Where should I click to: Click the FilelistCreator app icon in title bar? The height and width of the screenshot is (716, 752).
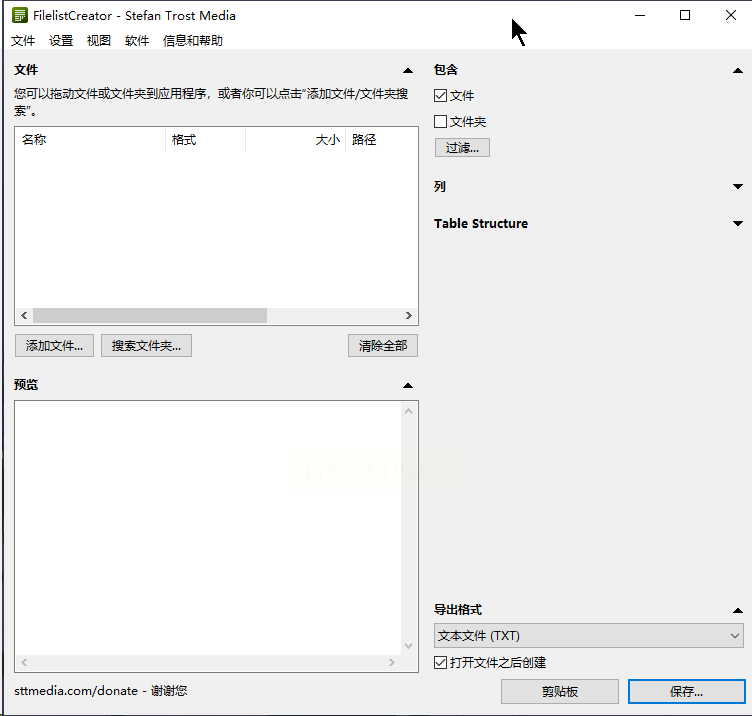20,15
